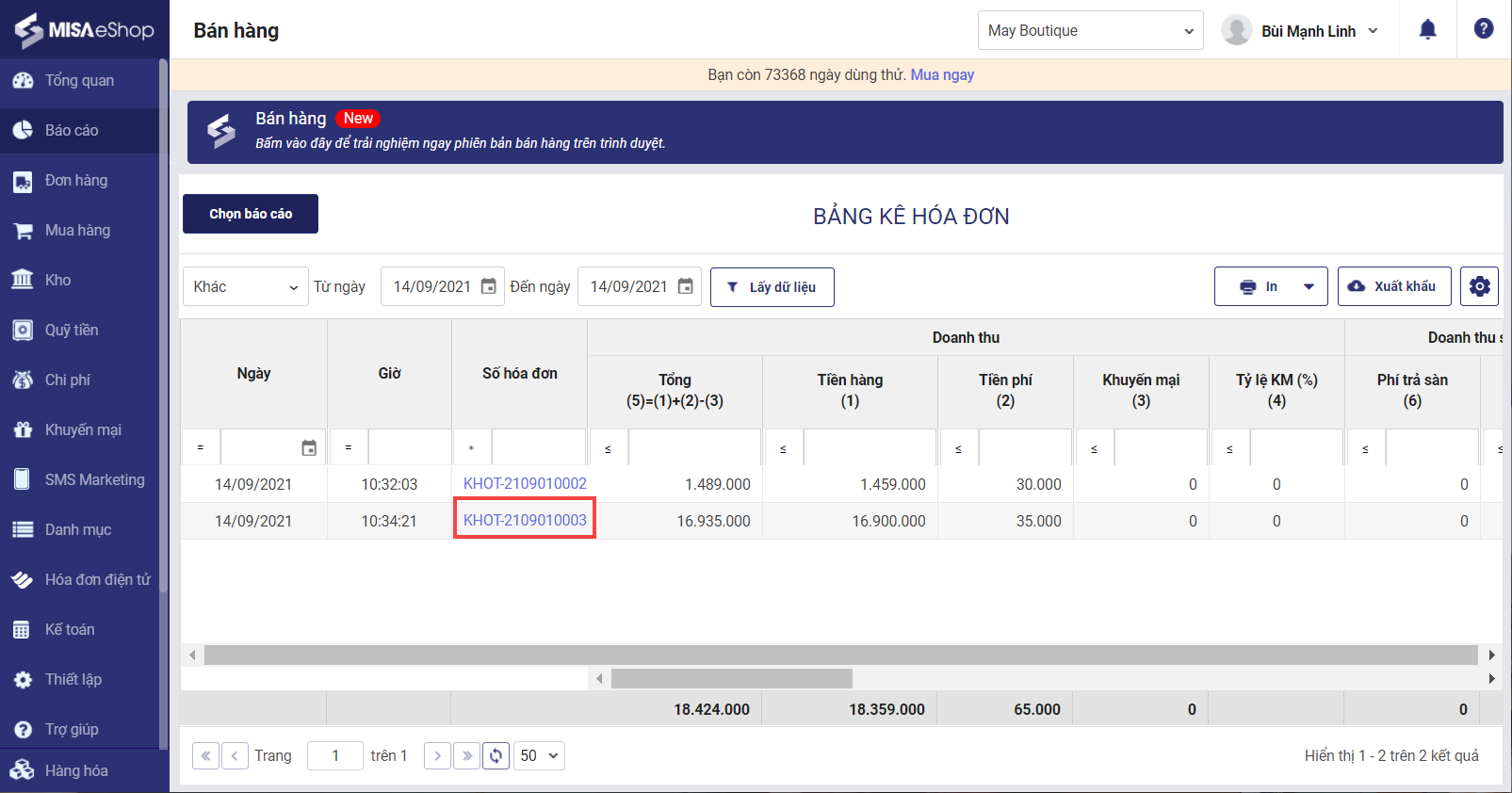
Task: Open calendar icon in Ngày filter column
Action: [x=309, y=448]
